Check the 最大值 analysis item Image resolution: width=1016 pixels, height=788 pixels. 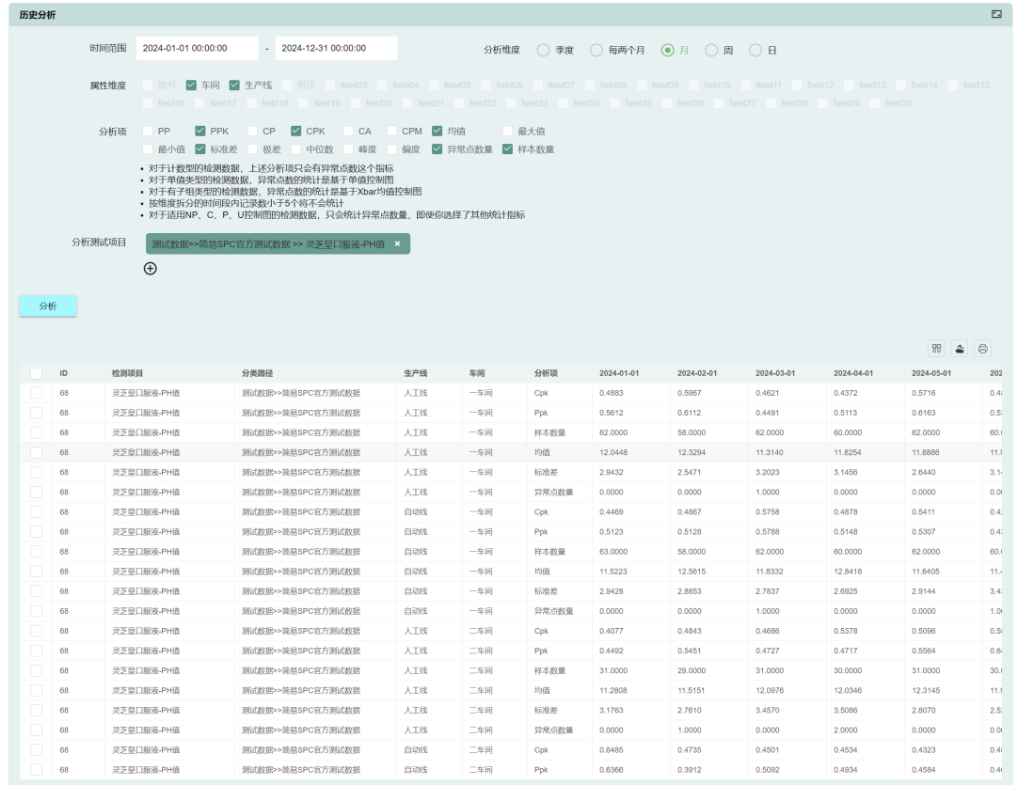[x=509, y=131]
